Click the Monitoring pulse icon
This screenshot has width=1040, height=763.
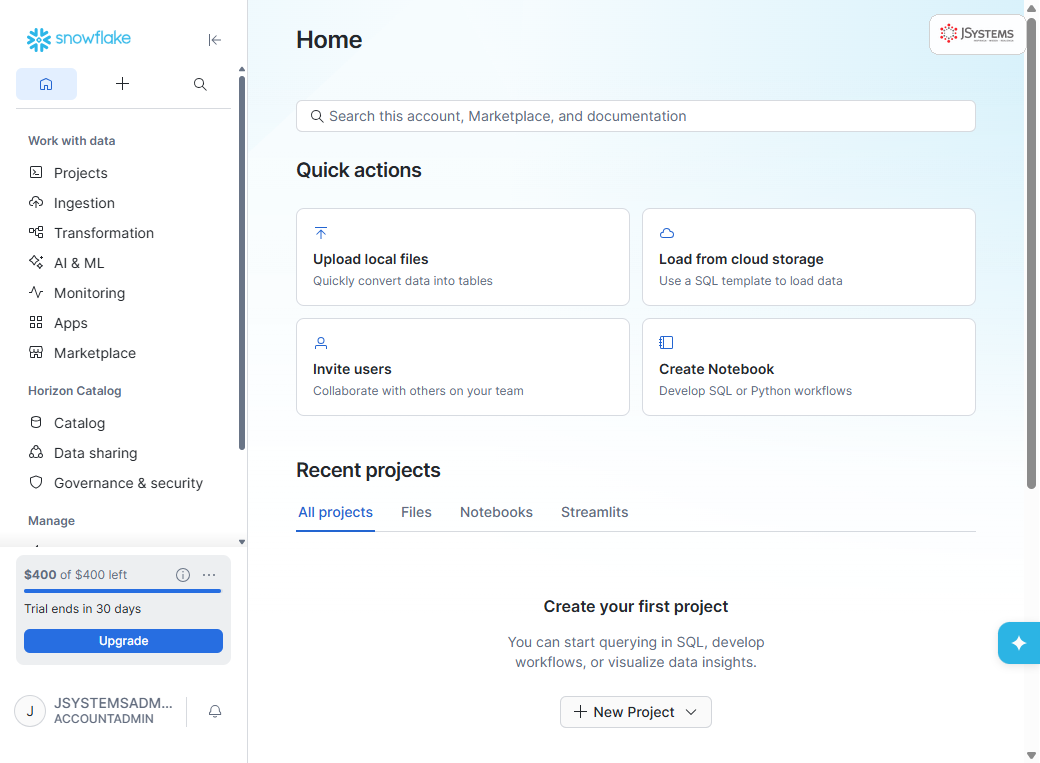[36, 292]
